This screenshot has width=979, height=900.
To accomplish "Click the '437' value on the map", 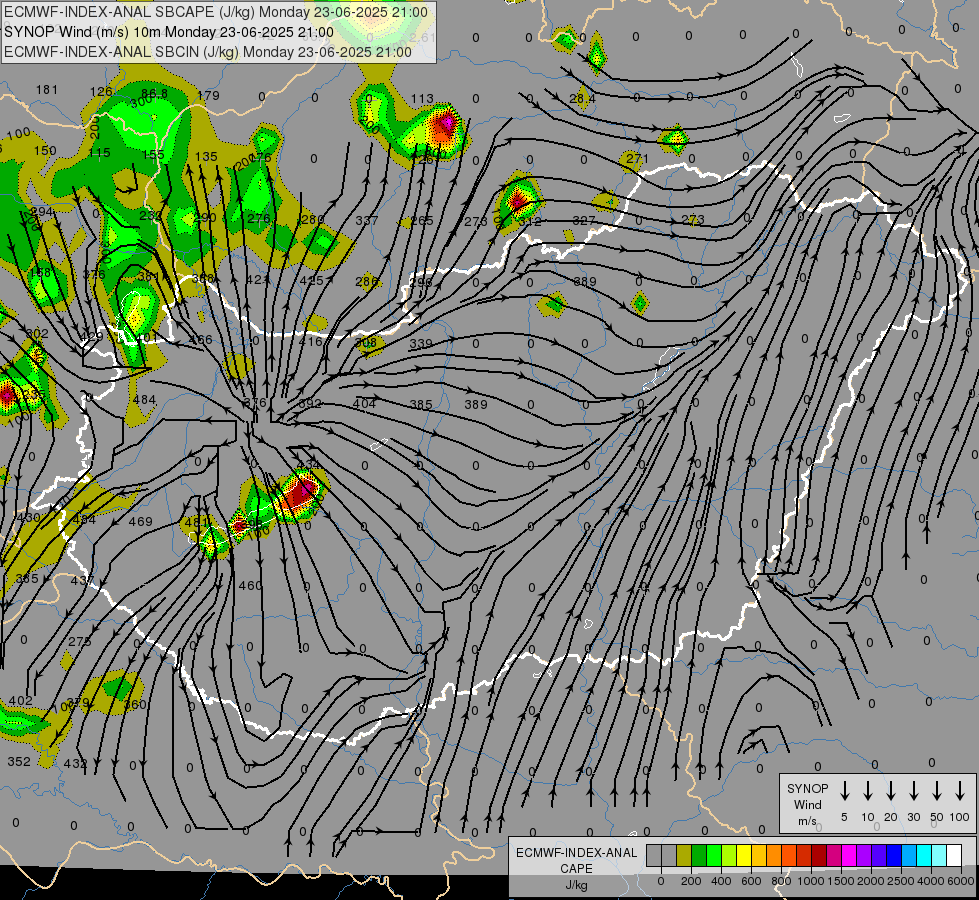I will click(82, 581).
